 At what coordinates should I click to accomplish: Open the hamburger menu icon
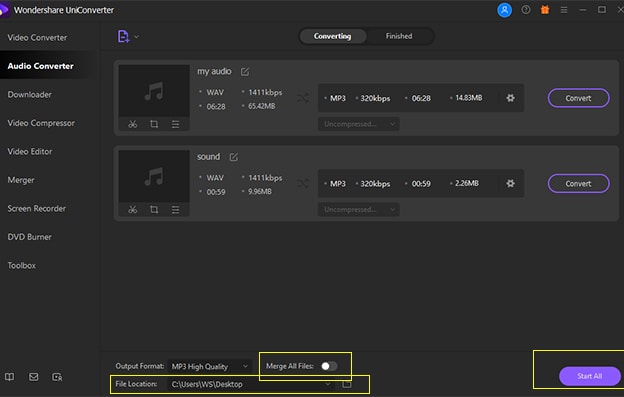pos(564,10)
